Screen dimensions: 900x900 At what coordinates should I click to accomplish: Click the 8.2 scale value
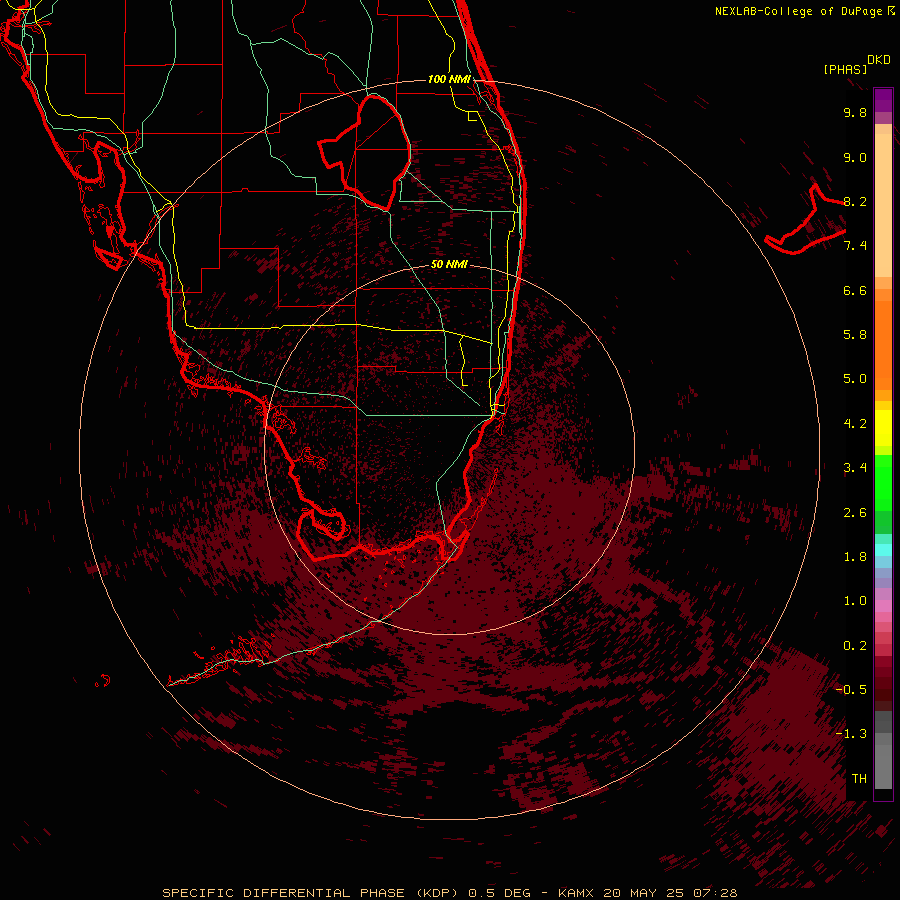tap(855, 201)
